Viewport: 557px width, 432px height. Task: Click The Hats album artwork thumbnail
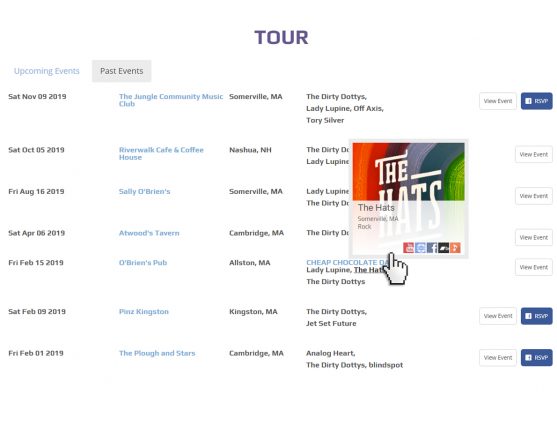tap(409, 172)
